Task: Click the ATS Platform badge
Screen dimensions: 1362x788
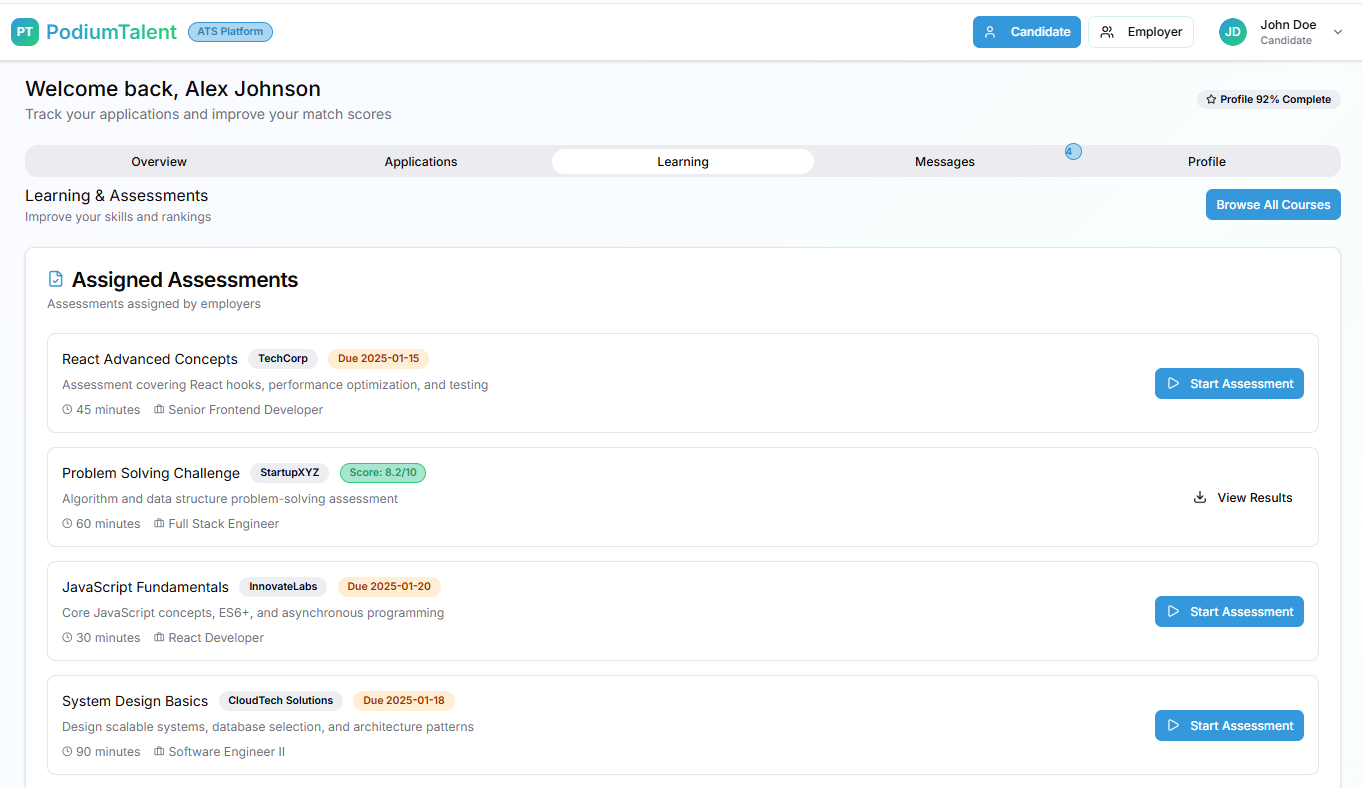Action: coord(230,32)
